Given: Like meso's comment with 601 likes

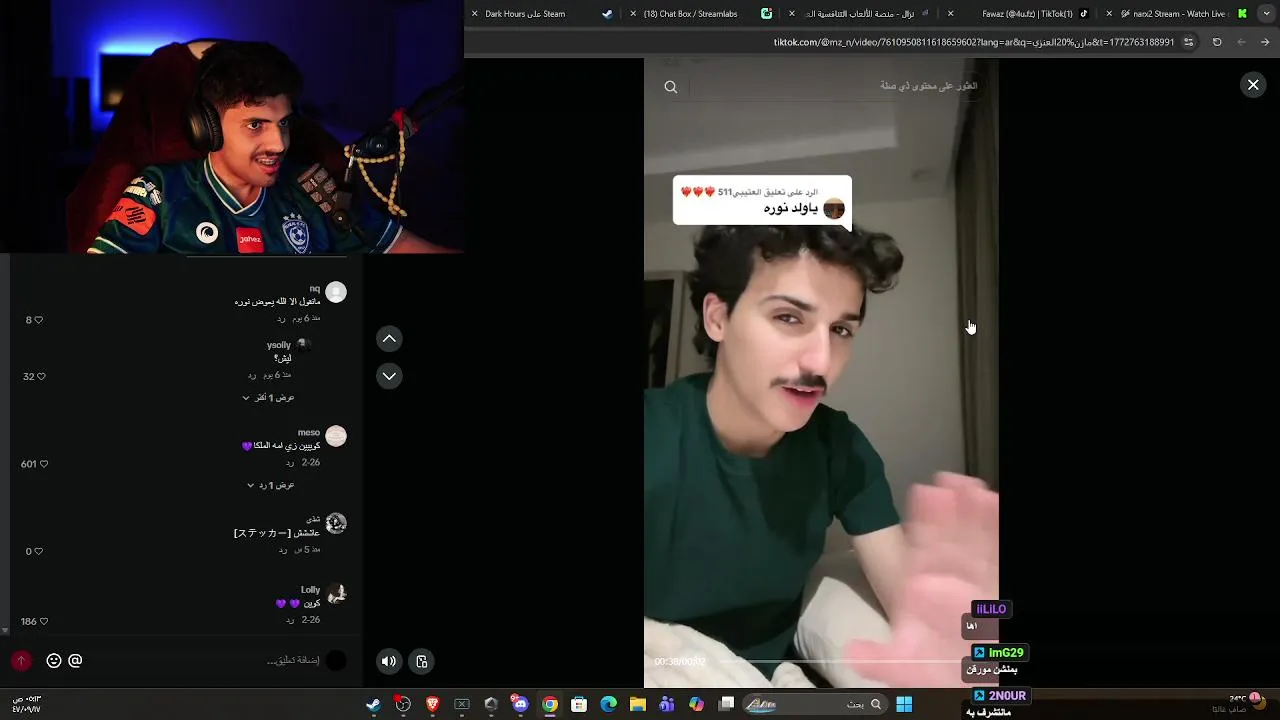Looking at the screenshot, I should (43, 464).
